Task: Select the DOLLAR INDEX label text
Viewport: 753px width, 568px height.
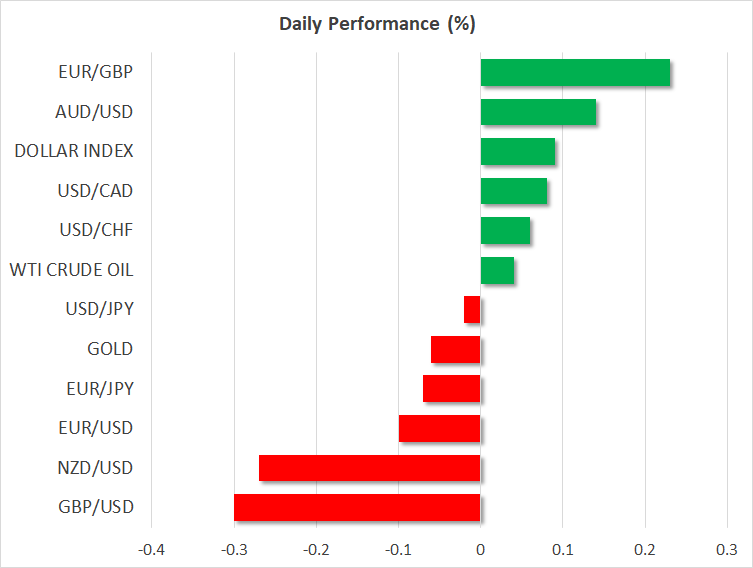Action: point(75,152)
